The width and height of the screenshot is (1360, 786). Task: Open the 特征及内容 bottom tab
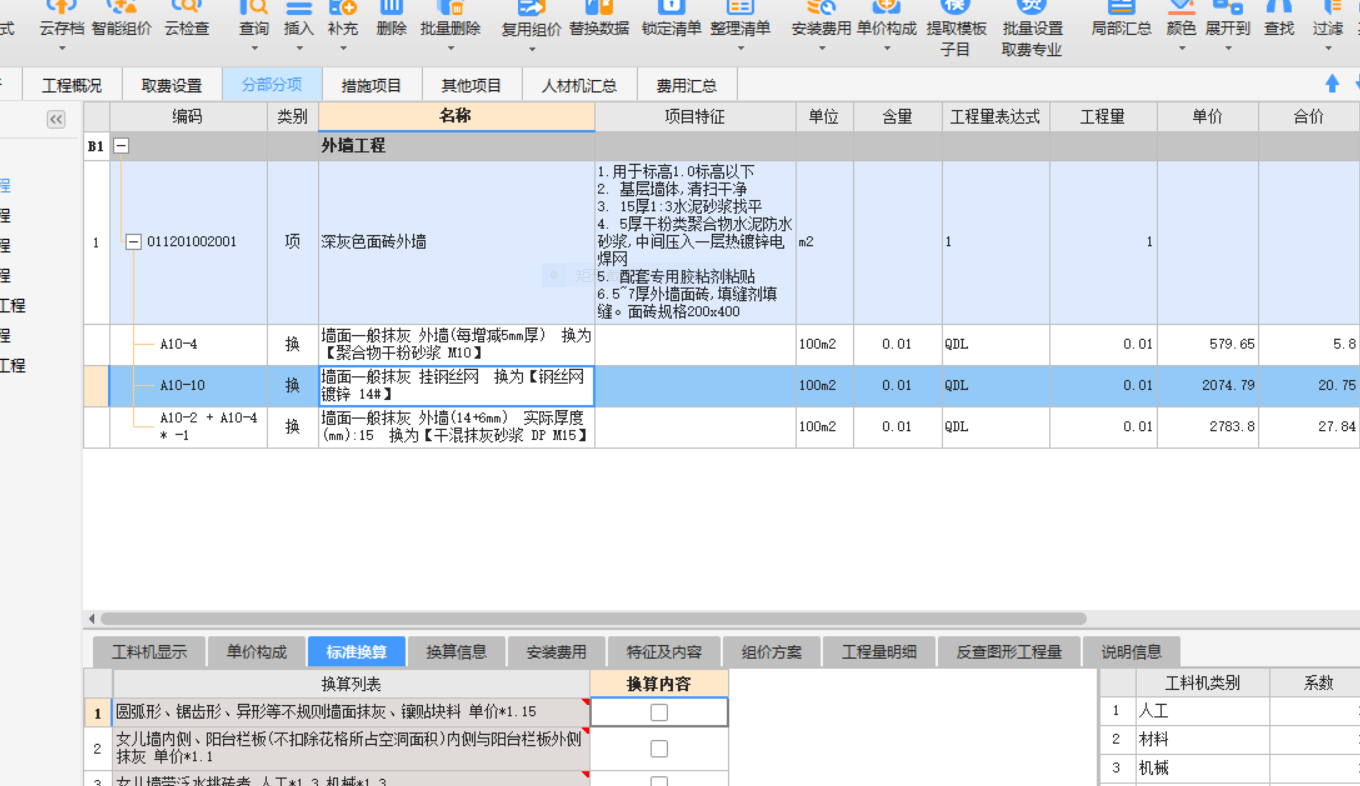click(664, 652)
